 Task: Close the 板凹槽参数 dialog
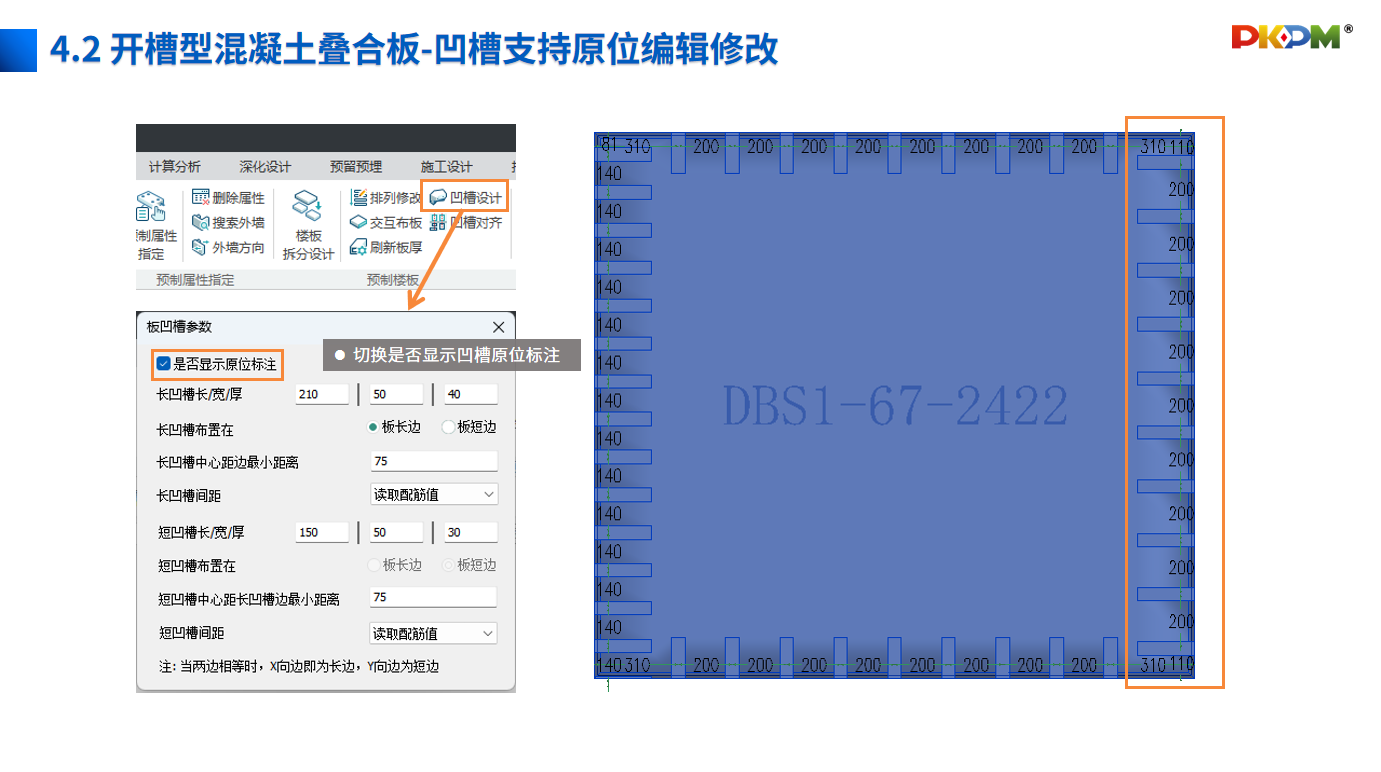click(499, 327)
